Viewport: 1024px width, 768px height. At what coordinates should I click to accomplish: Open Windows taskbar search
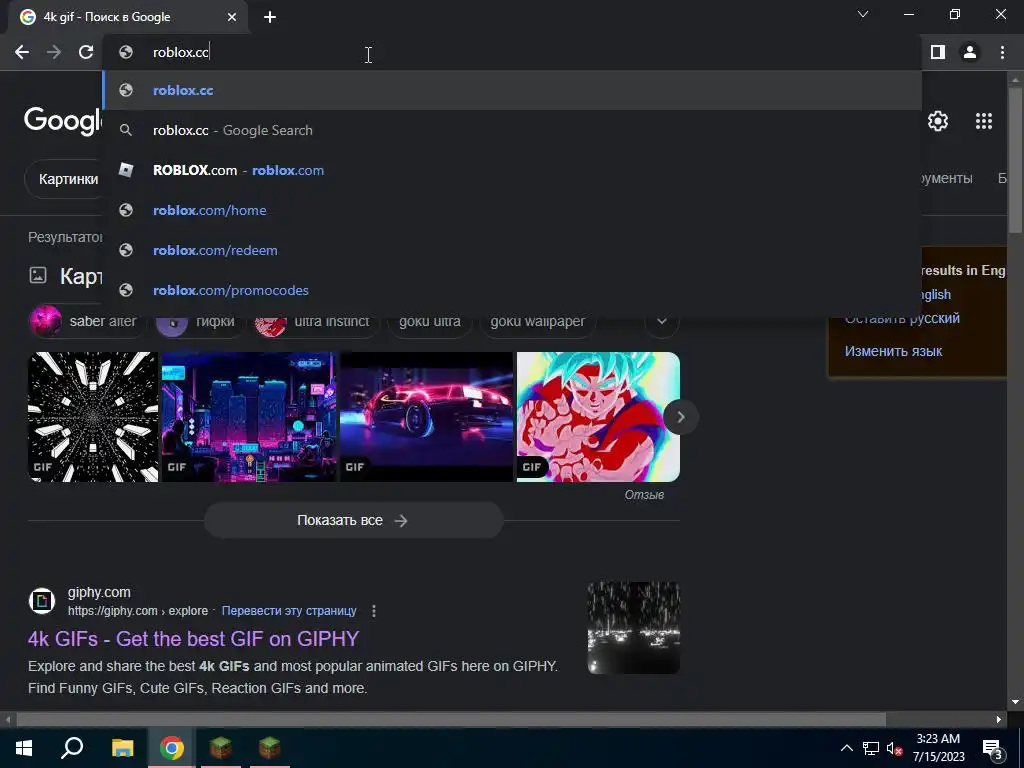(x=72, y=748)
